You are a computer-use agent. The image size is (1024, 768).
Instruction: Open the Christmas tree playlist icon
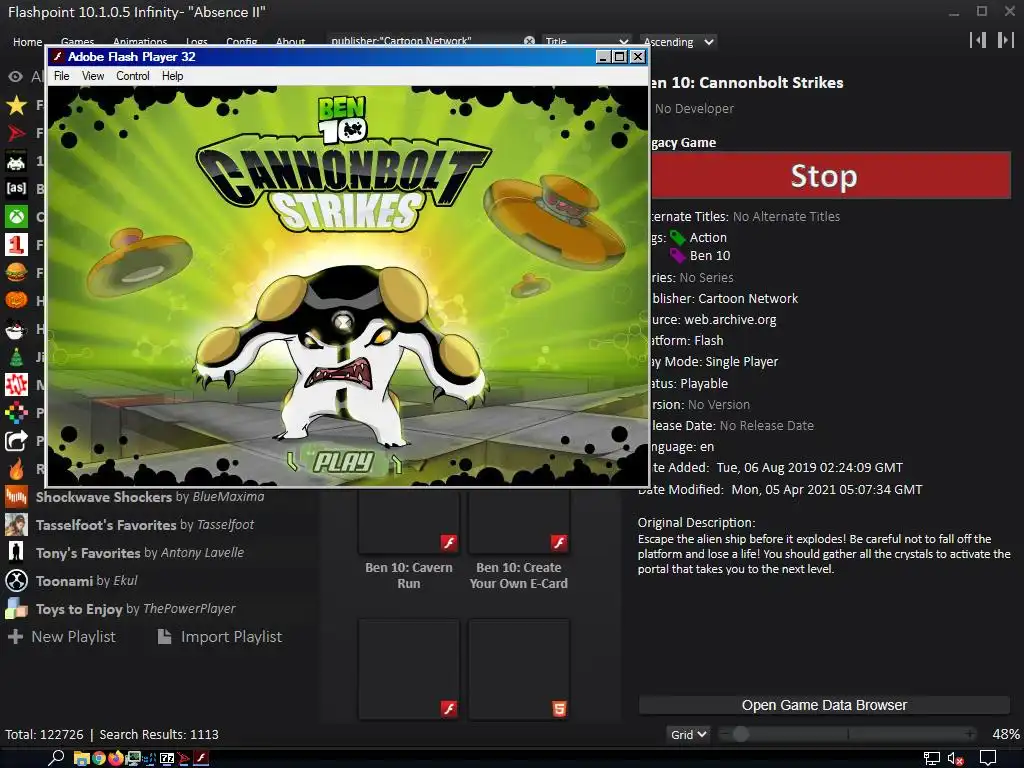point(16,357)
